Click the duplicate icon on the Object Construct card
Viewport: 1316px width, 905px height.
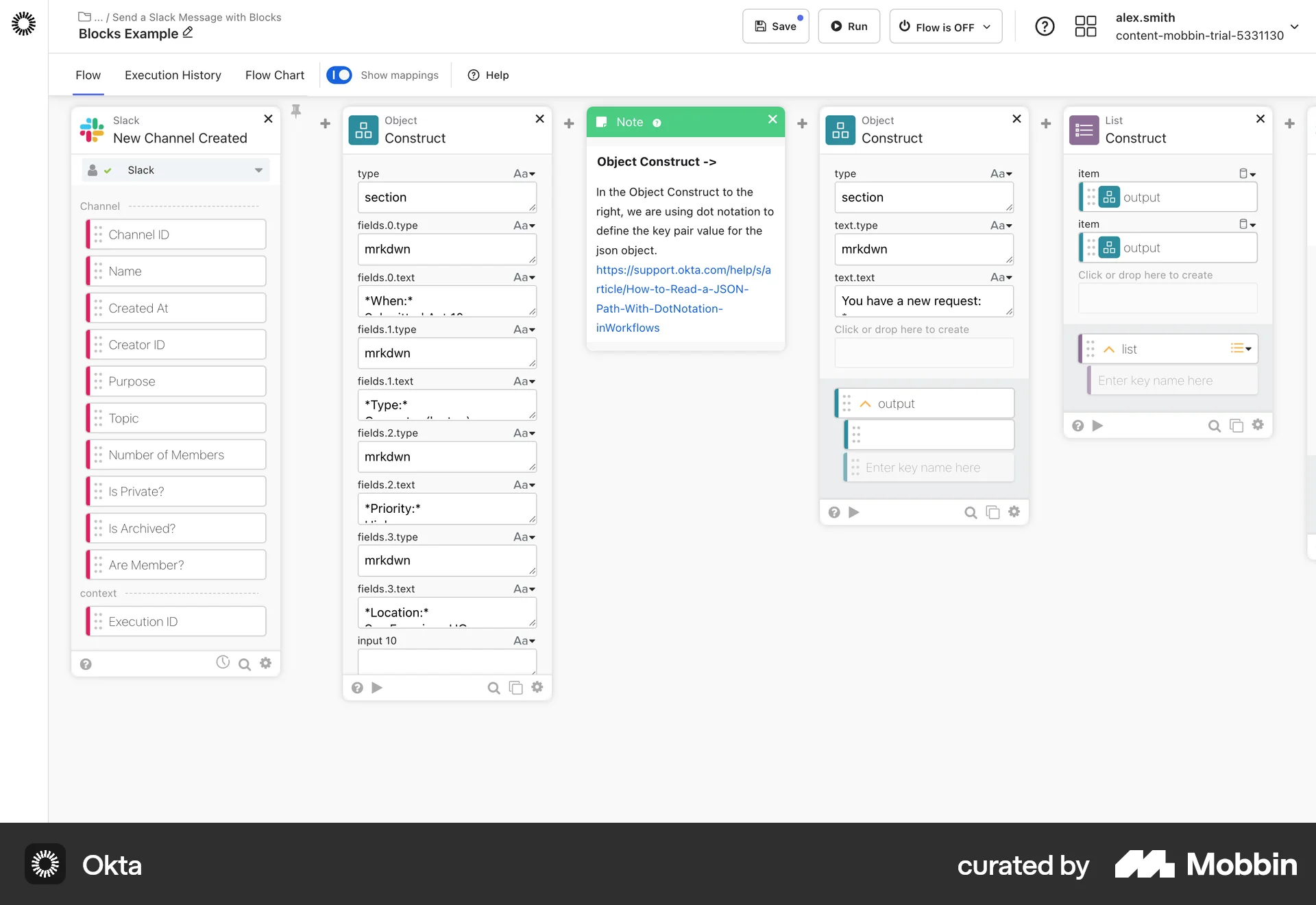[515, 688]
